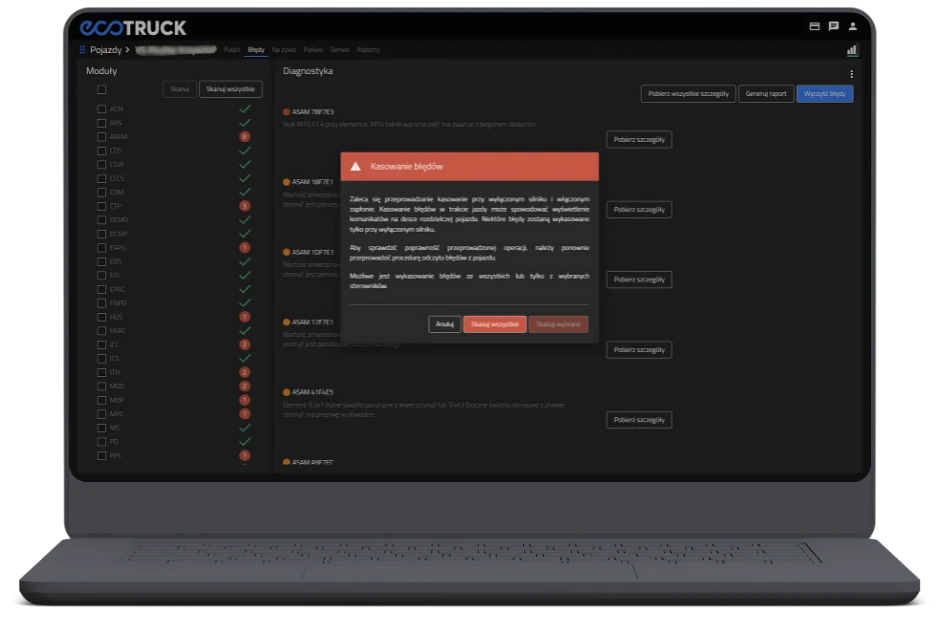This screenshot has width=940, height=633.
Task: Toggle the select-all modules checkbox
Action: (x=101, y=90)
